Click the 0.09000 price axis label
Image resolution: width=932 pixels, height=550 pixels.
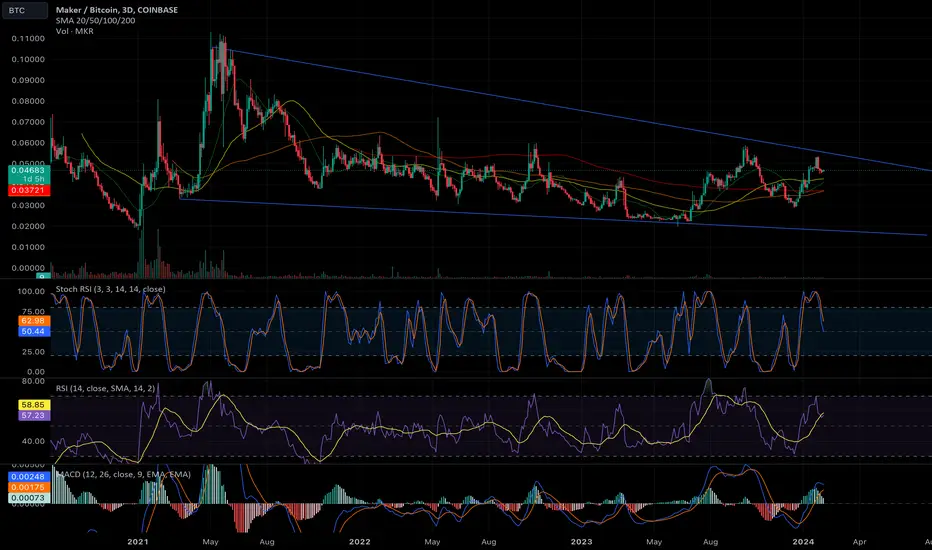(x=28, y=80)
